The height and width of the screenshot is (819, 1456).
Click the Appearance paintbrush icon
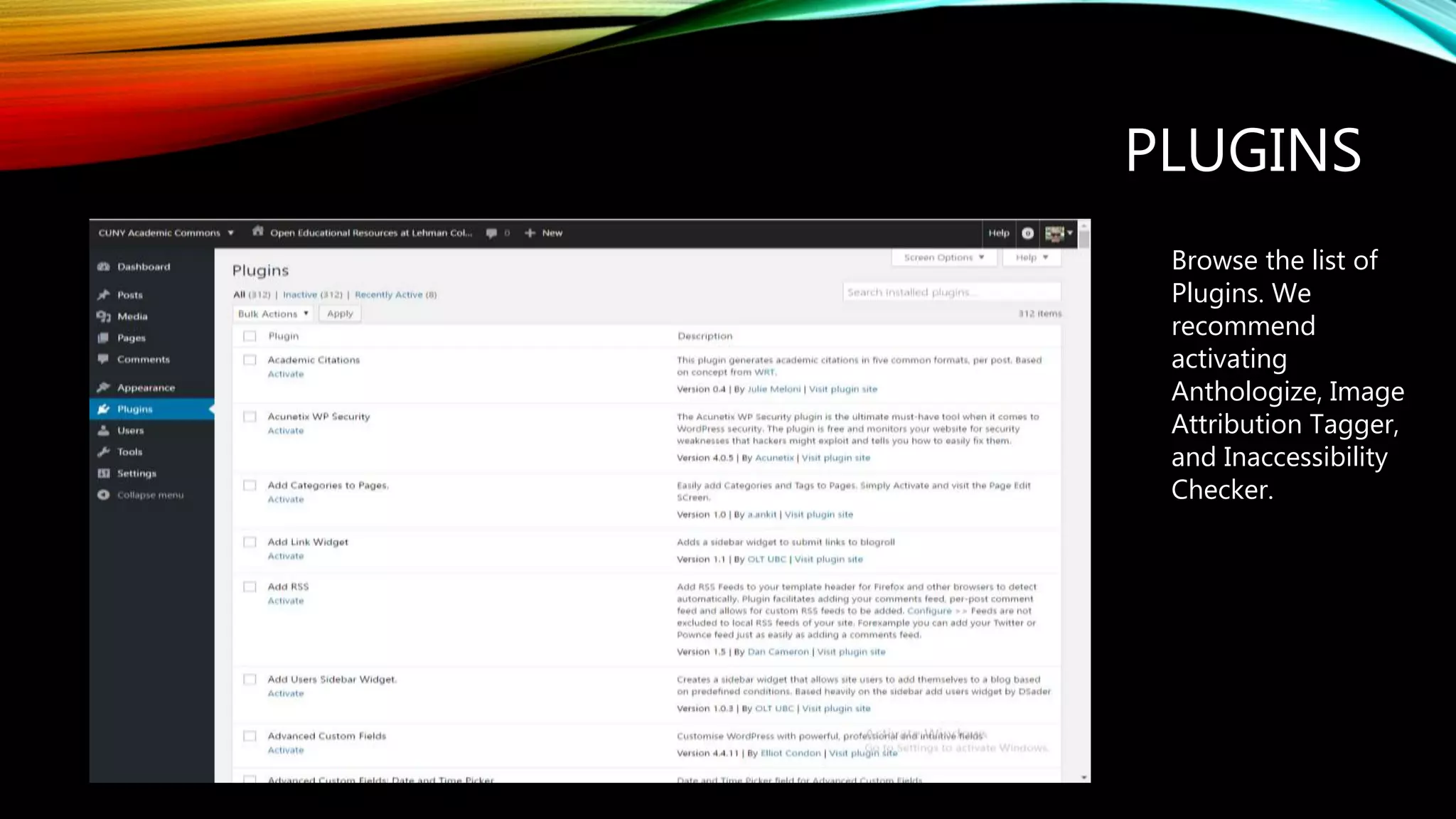point(104,387)
